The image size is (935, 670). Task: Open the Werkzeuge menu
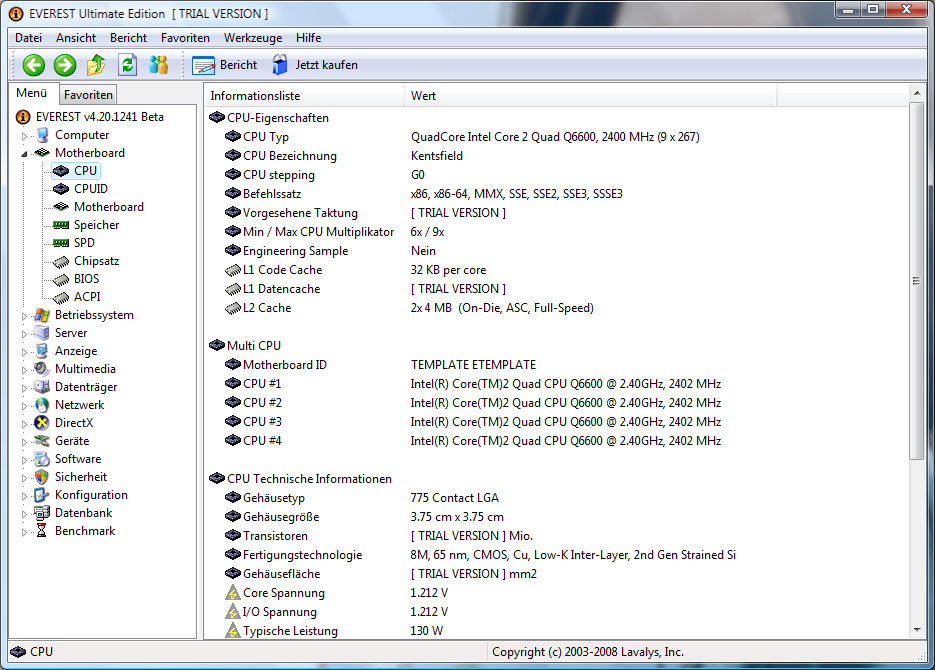253,38
